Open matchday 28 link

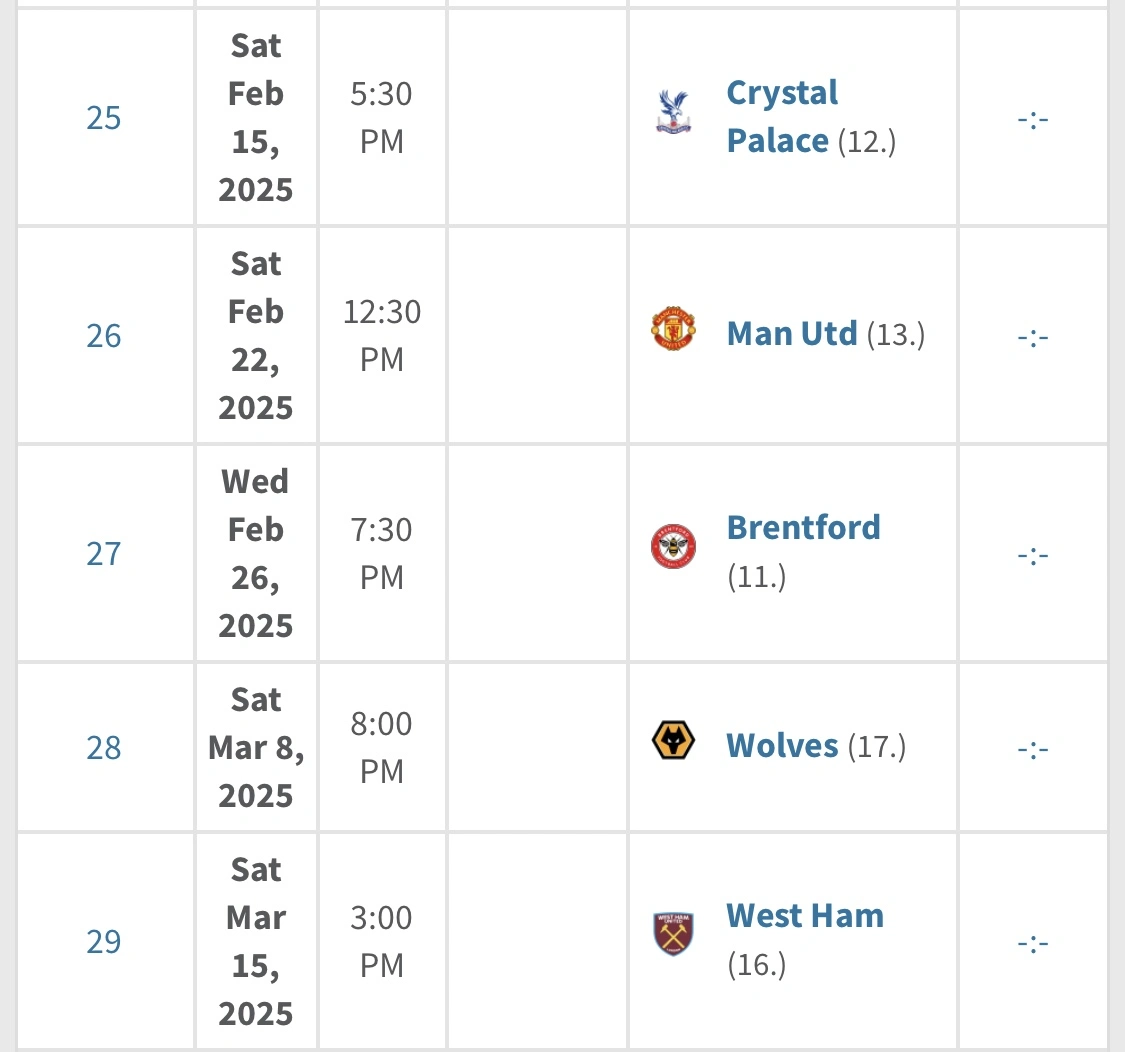coord(104,747)
